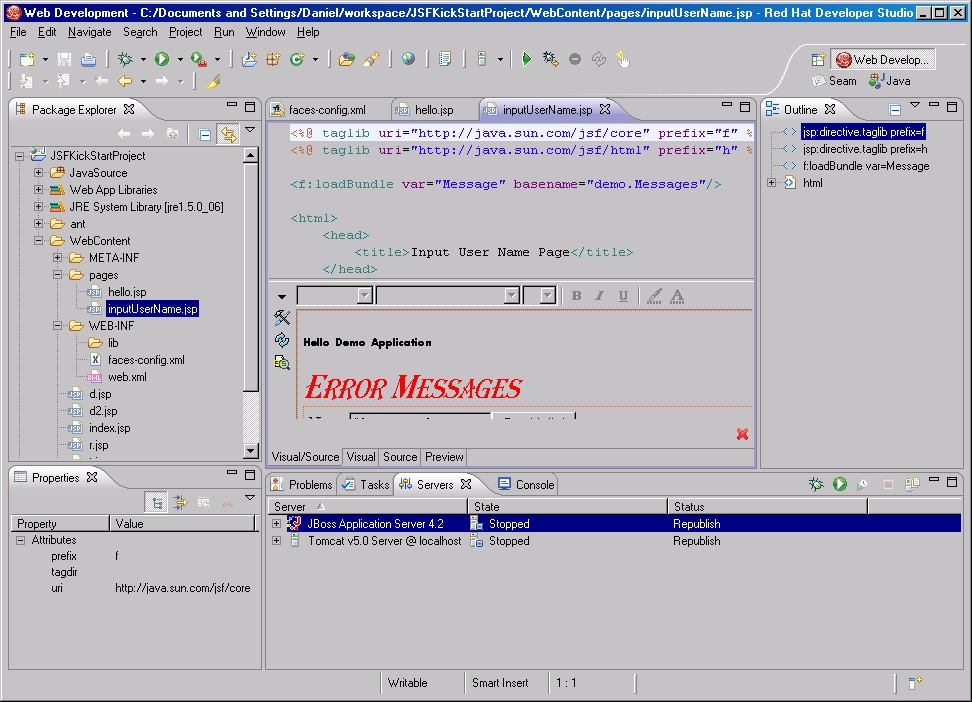Open the Console view tab

pos(527,485)
